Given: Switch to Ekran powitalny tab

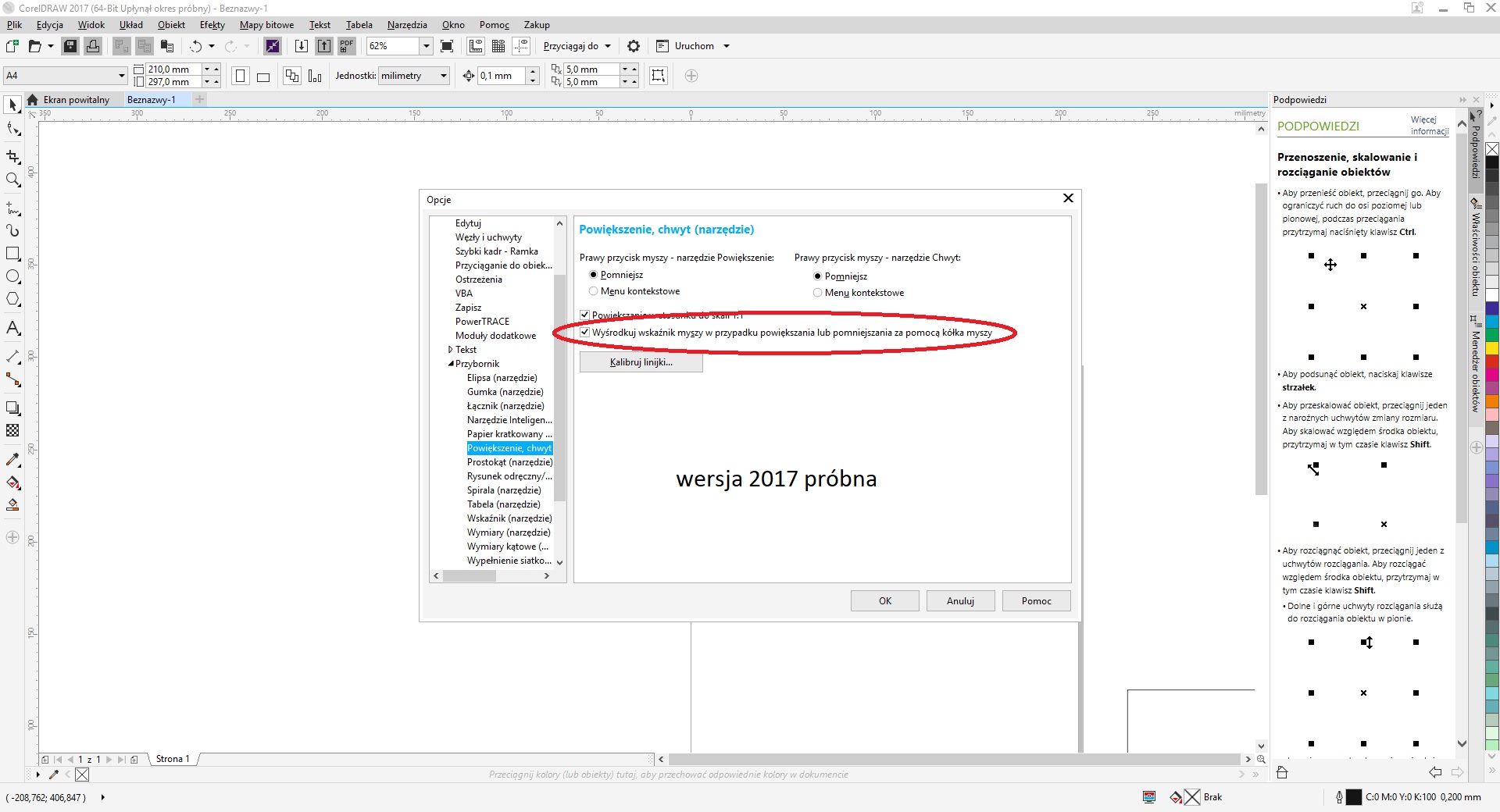Looking at the screenshot, I should 76,100.
